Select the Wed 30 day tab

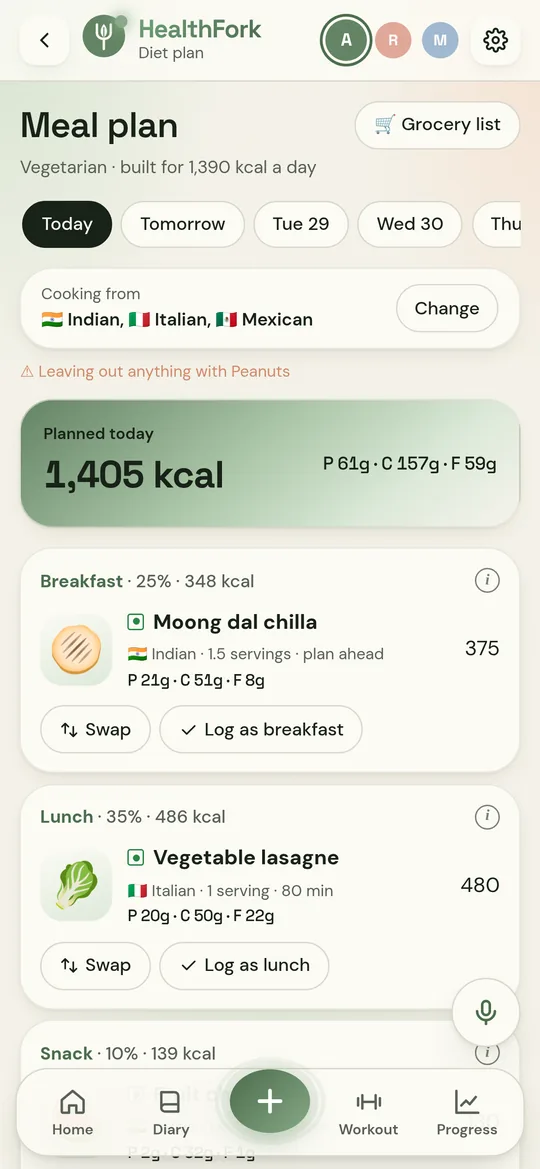click(x=409, y=224)
